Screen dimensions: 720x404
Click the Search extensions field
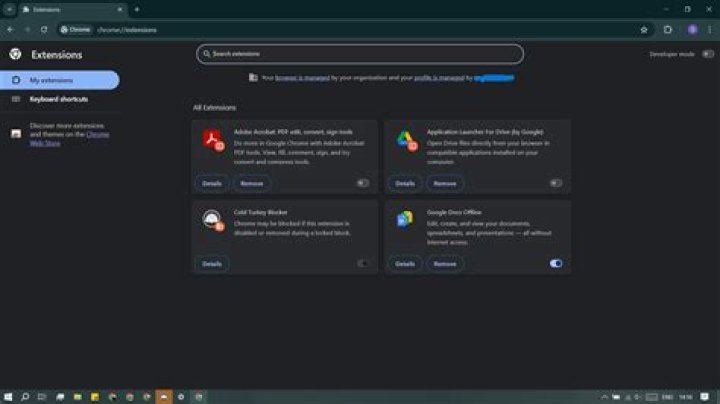pos(360,54)
